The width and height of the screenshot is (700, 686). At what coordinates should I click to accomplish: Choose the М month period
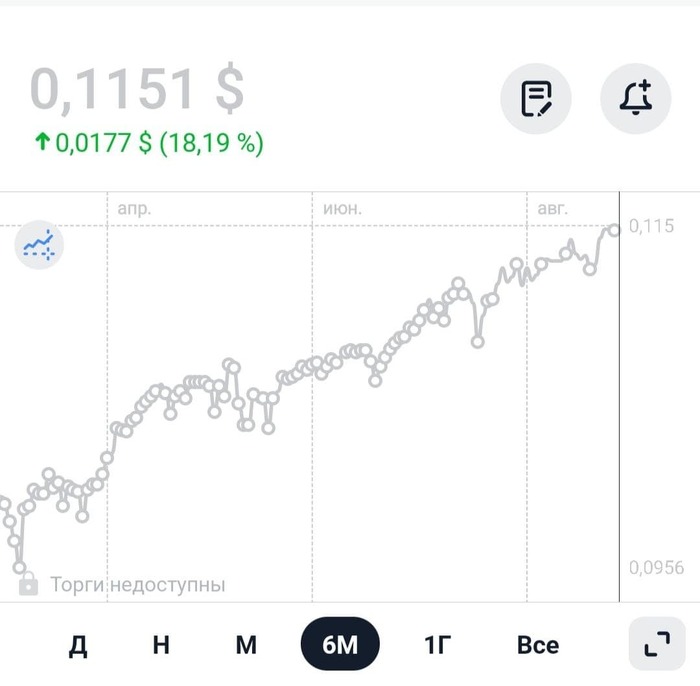click(246, 645)
